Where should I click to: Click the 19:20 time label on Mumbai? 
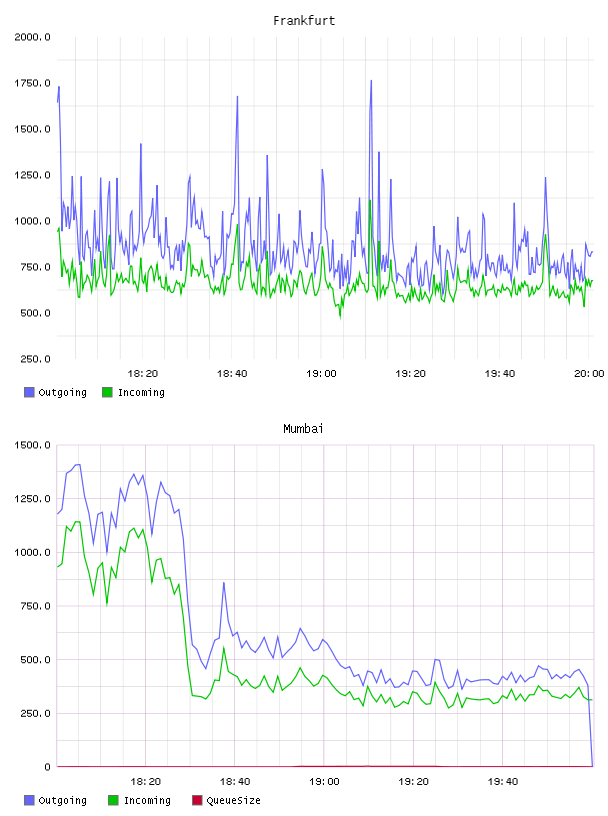pyautogui.click(x=413, y=782)
